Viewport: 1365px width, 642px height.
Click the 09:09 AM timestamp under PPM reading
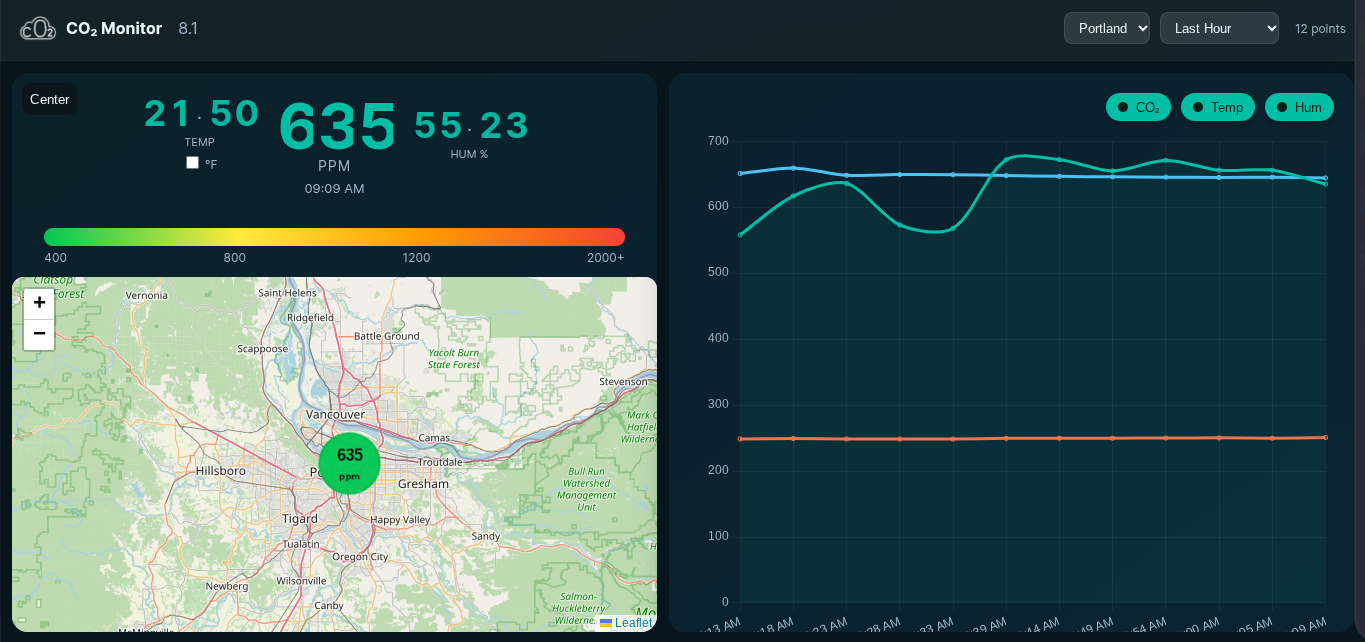point(334,188)
